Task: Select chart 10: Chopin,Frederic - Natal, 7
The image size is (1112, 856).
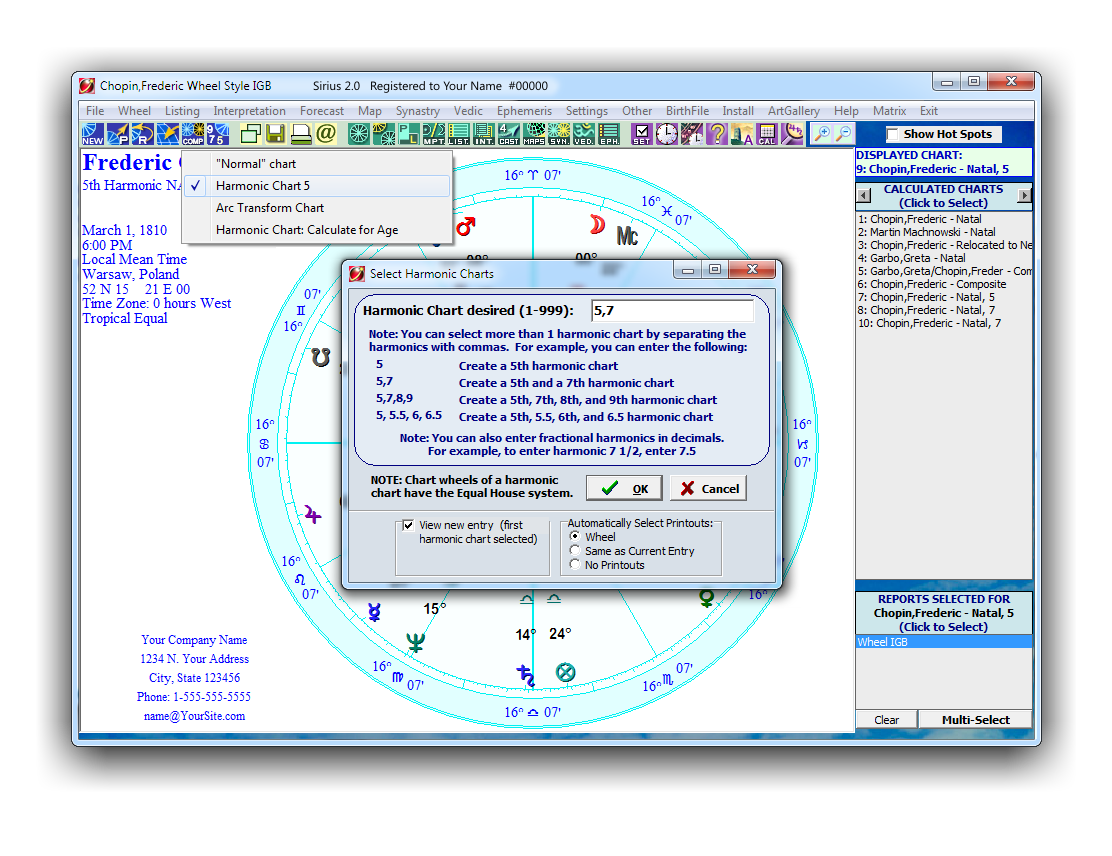Action: [929, 323]
